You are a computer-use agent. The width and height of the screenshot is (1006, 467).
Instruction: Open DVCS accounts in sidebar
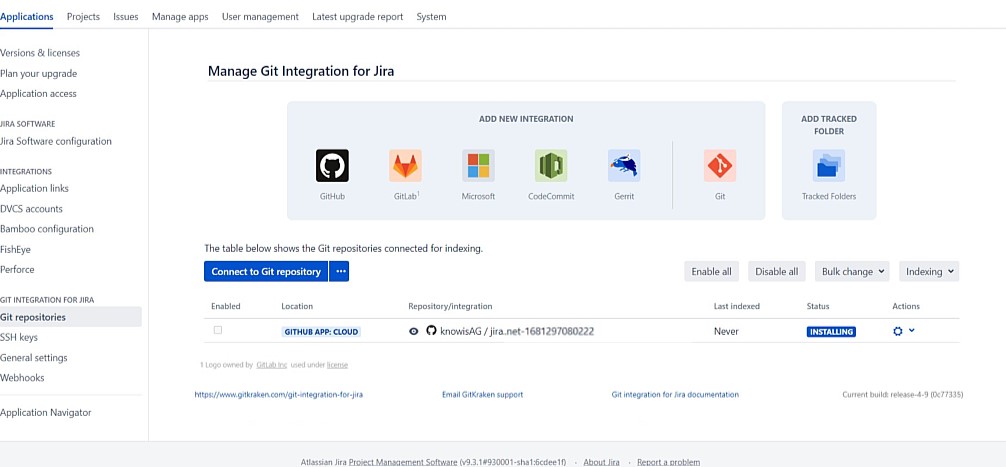31,208
